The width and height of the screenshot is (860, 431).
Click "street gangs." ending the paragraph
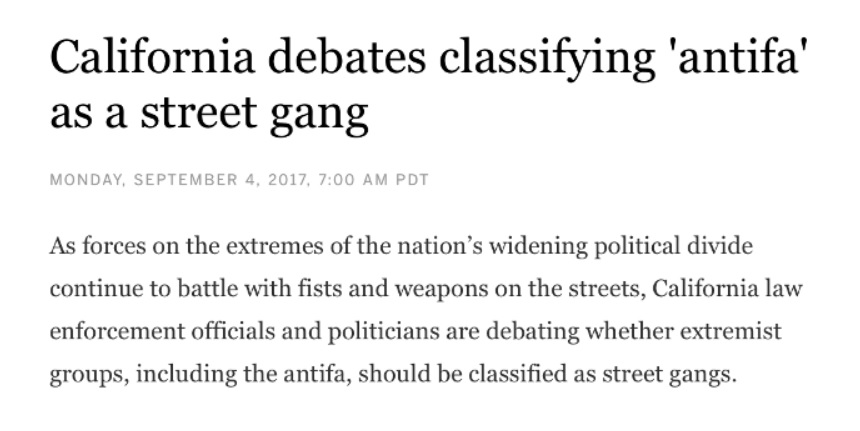(669, 375)
